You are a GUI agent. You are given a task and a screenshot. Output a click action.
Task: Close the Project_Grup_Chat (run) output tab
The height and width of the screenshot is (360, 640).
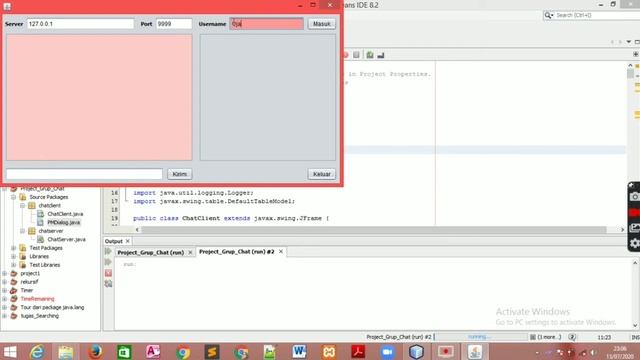tap(190, 253)
